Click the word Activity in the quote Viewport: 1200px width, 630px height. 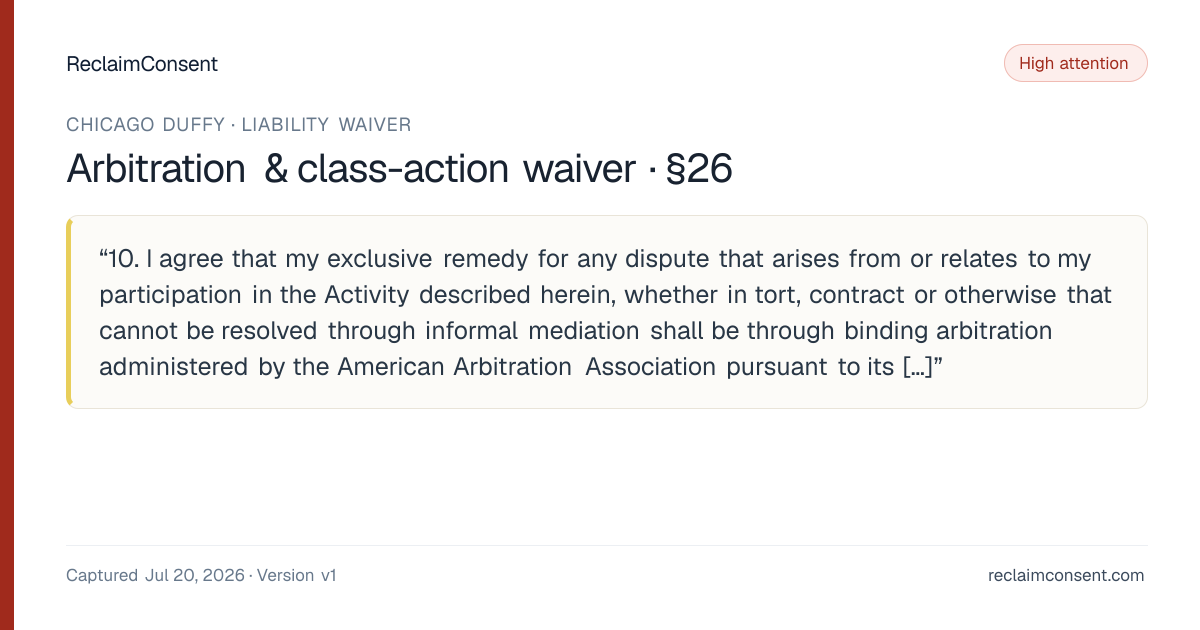[367, 295]
